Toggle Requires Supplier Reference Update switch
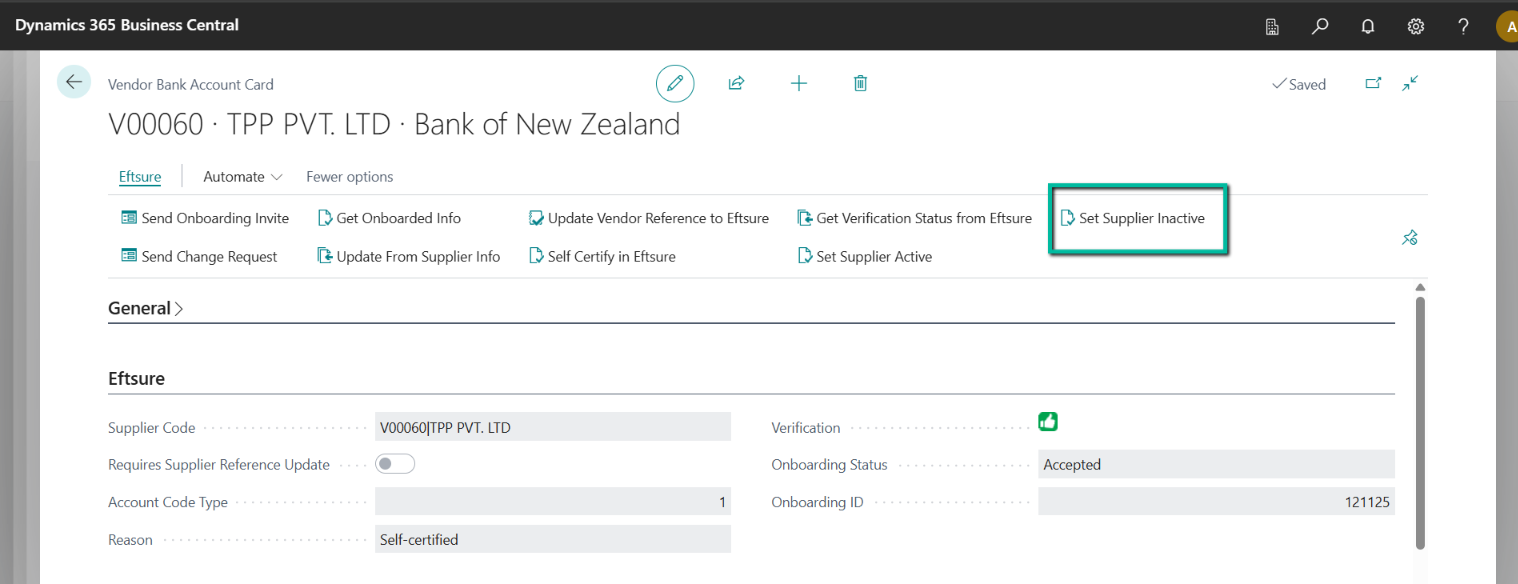This screenshot has height=584, width=1518. coord(395,464)
